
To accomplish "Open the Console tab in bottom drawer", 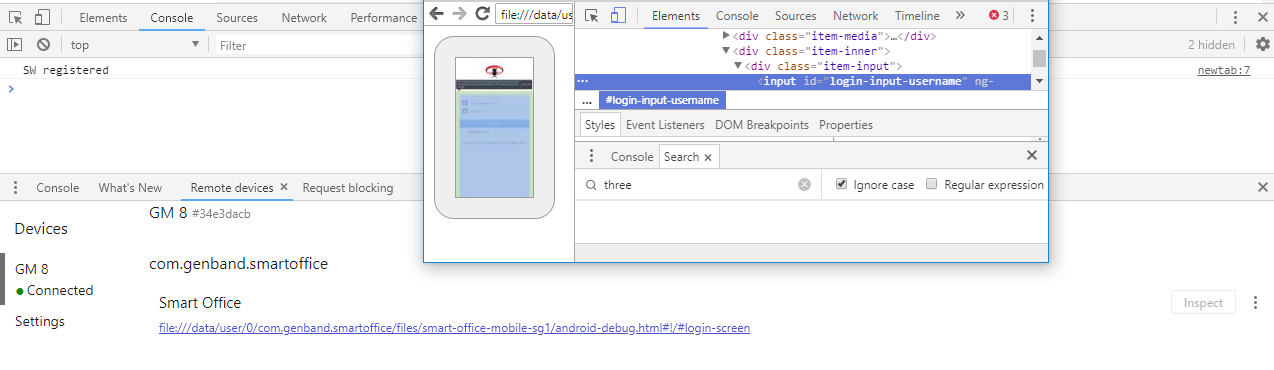I will (x=58, y=187).
